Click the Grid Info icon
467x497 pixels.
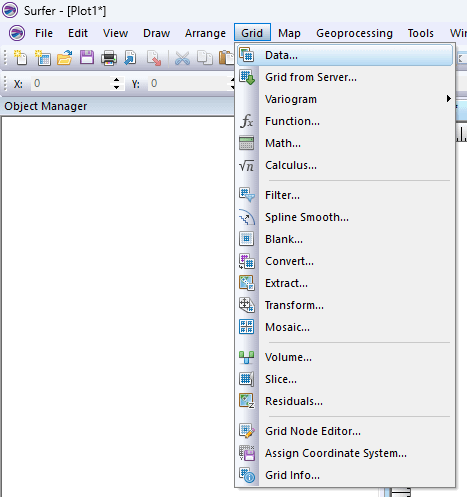(x=247, y=475)
